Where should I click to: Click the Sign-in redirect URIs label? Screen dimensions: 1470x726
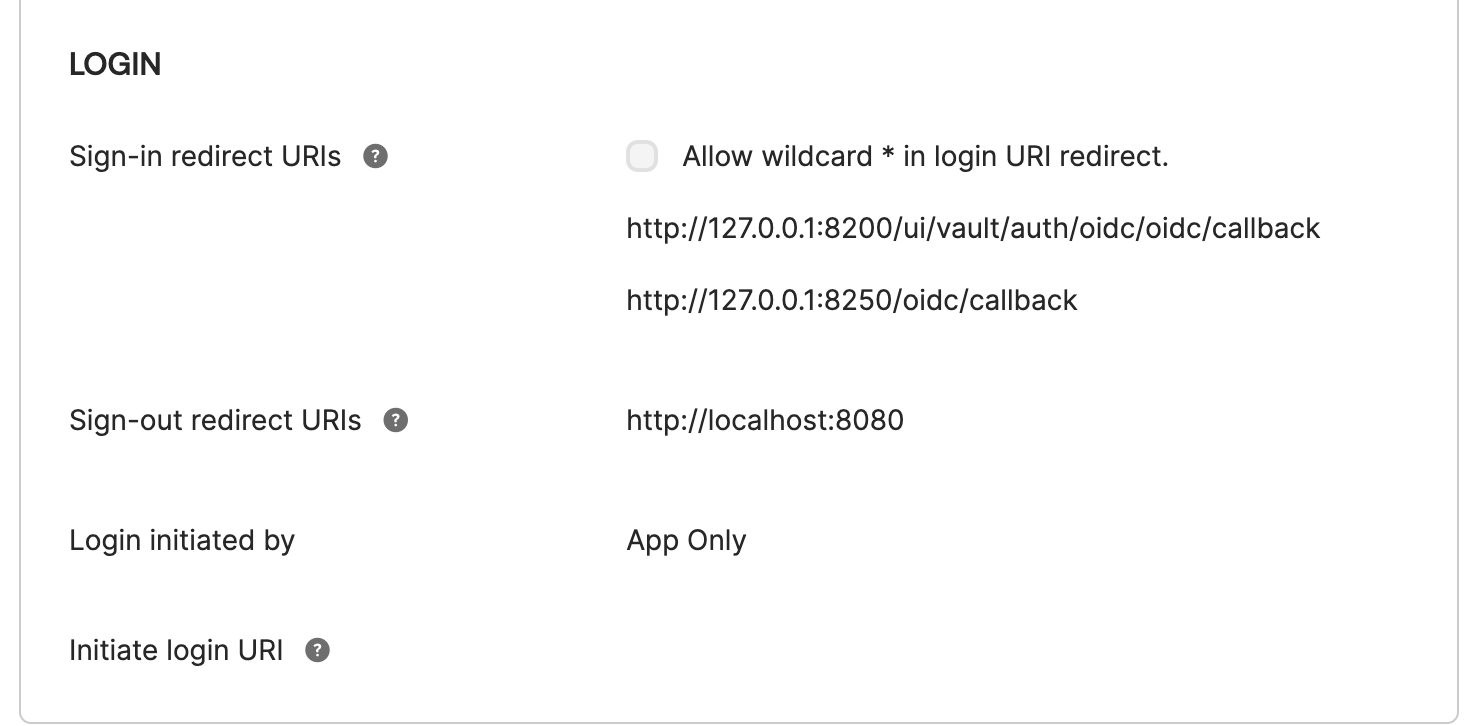tap(205, 157)
